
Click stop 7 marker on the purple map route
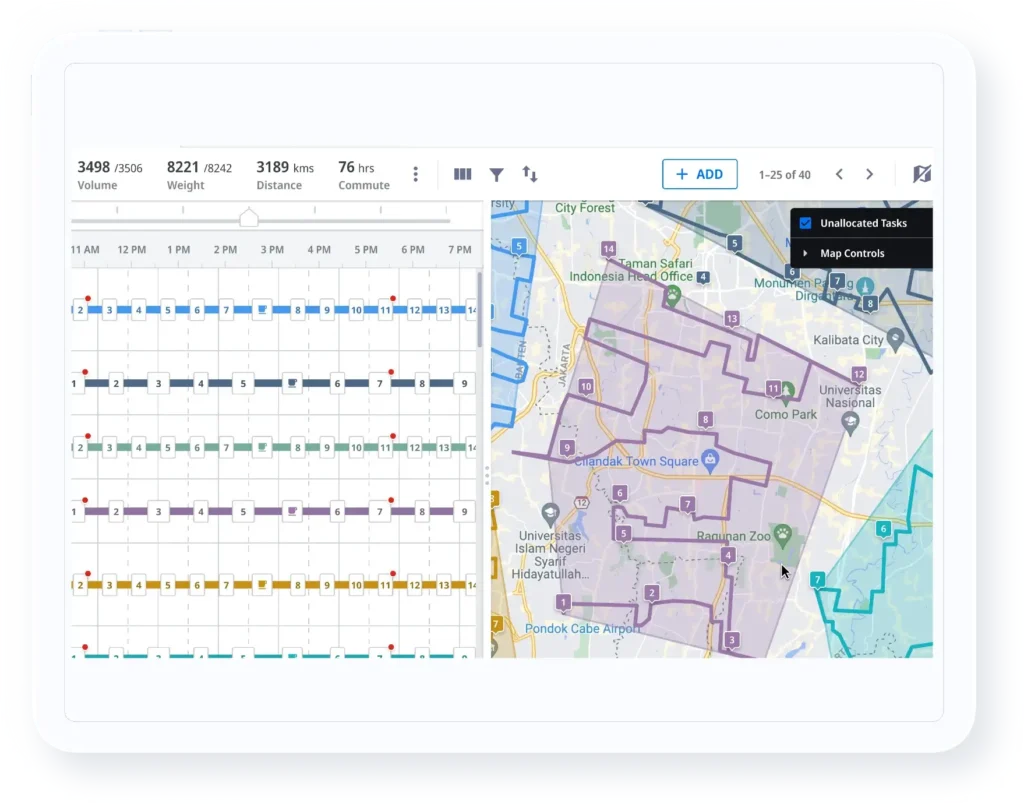[687, 505]
